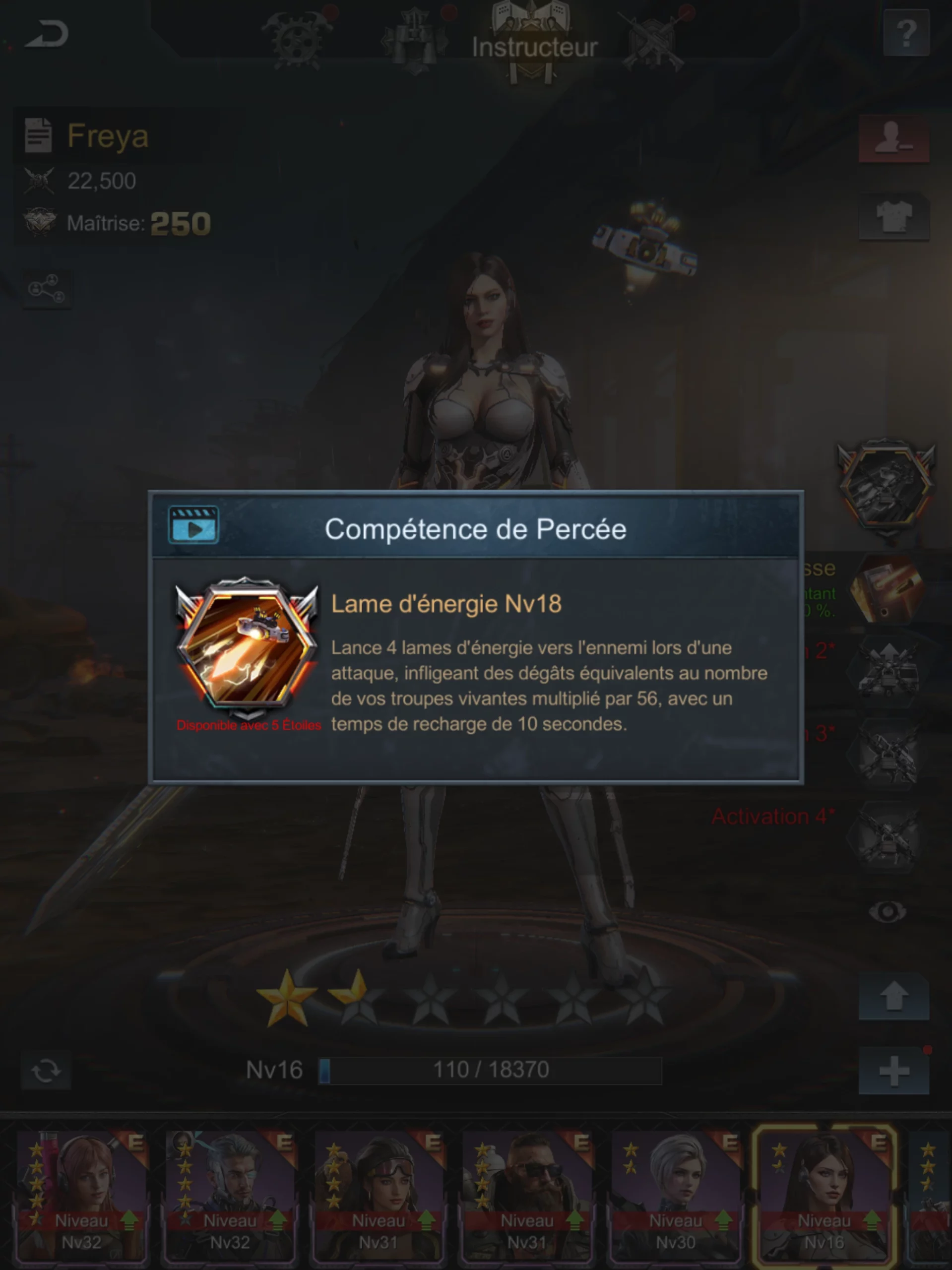Tap the Nv16 experience progress bar
The height and width of the screenshot is (1270, 952).
tap(490, 1070)
